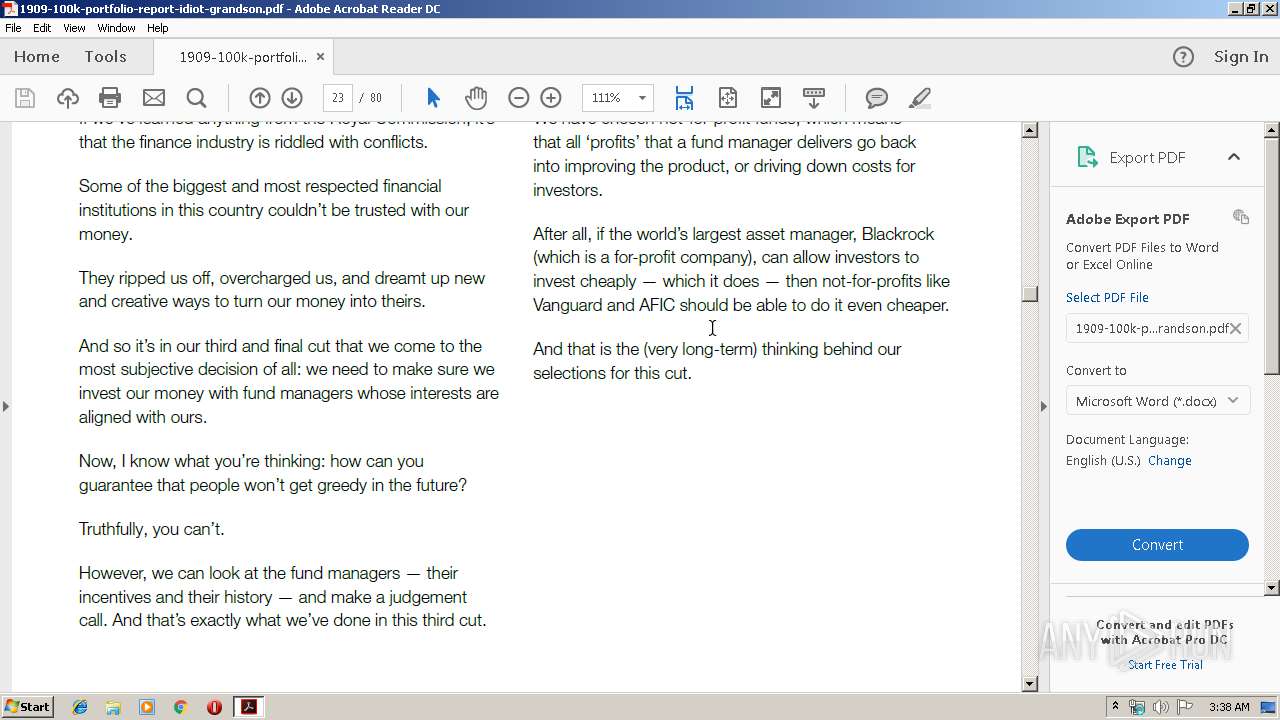Open the Help question mark icon

pos(1183,57)
